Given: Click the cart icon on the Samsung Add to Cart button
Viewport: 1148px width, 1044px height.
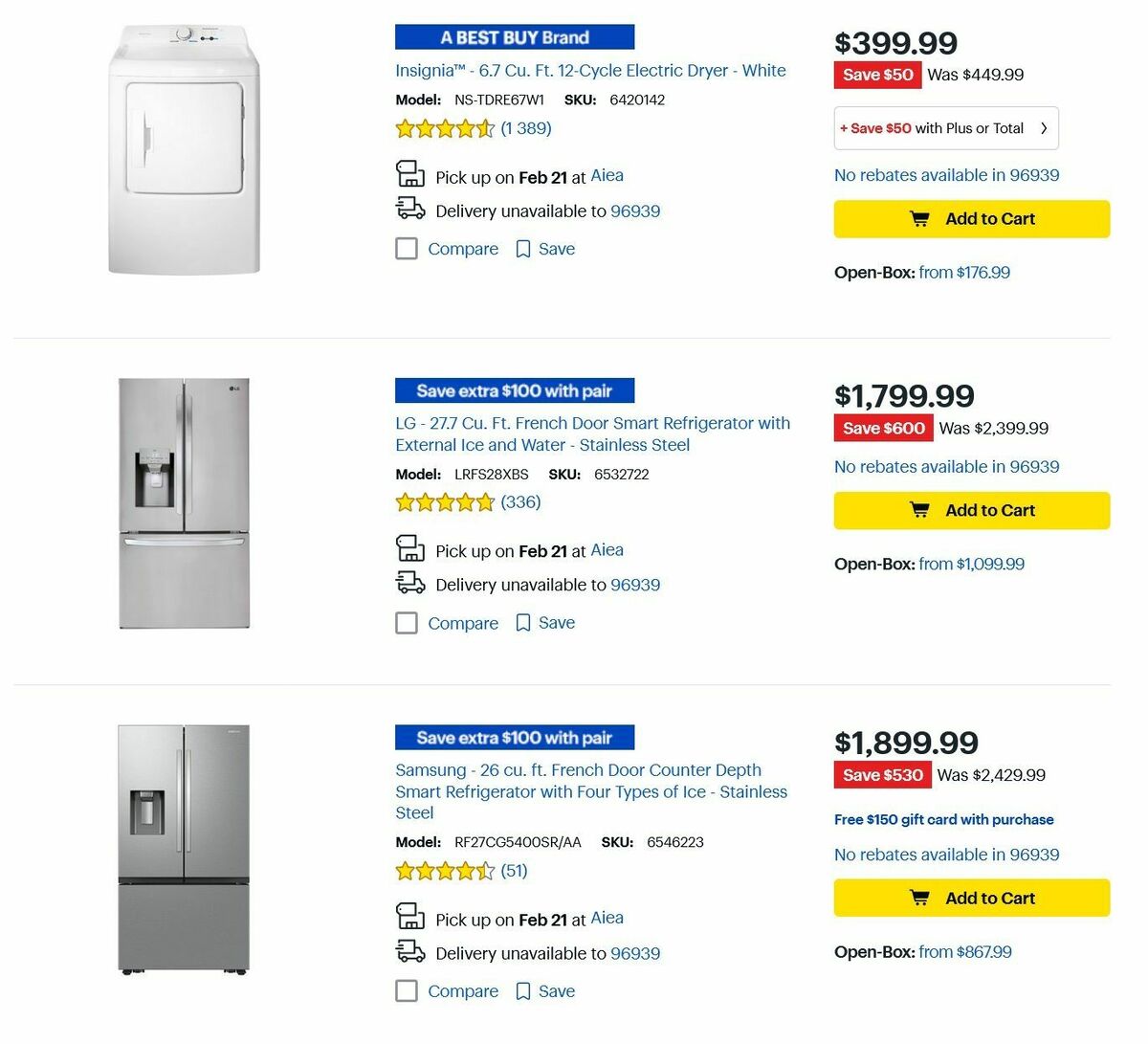Looking at the screenshot, I should [x=918, y=898].
